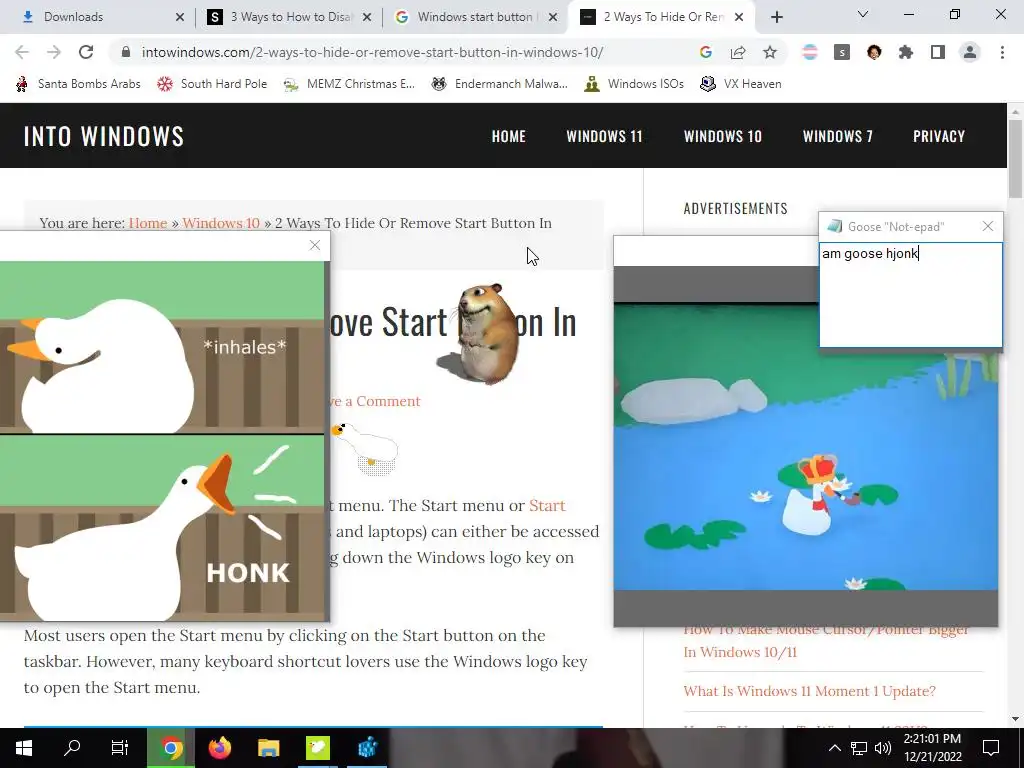The image size is (1024, 768).
Task: Open HOME in site navigation
Action: coord(509,136)
